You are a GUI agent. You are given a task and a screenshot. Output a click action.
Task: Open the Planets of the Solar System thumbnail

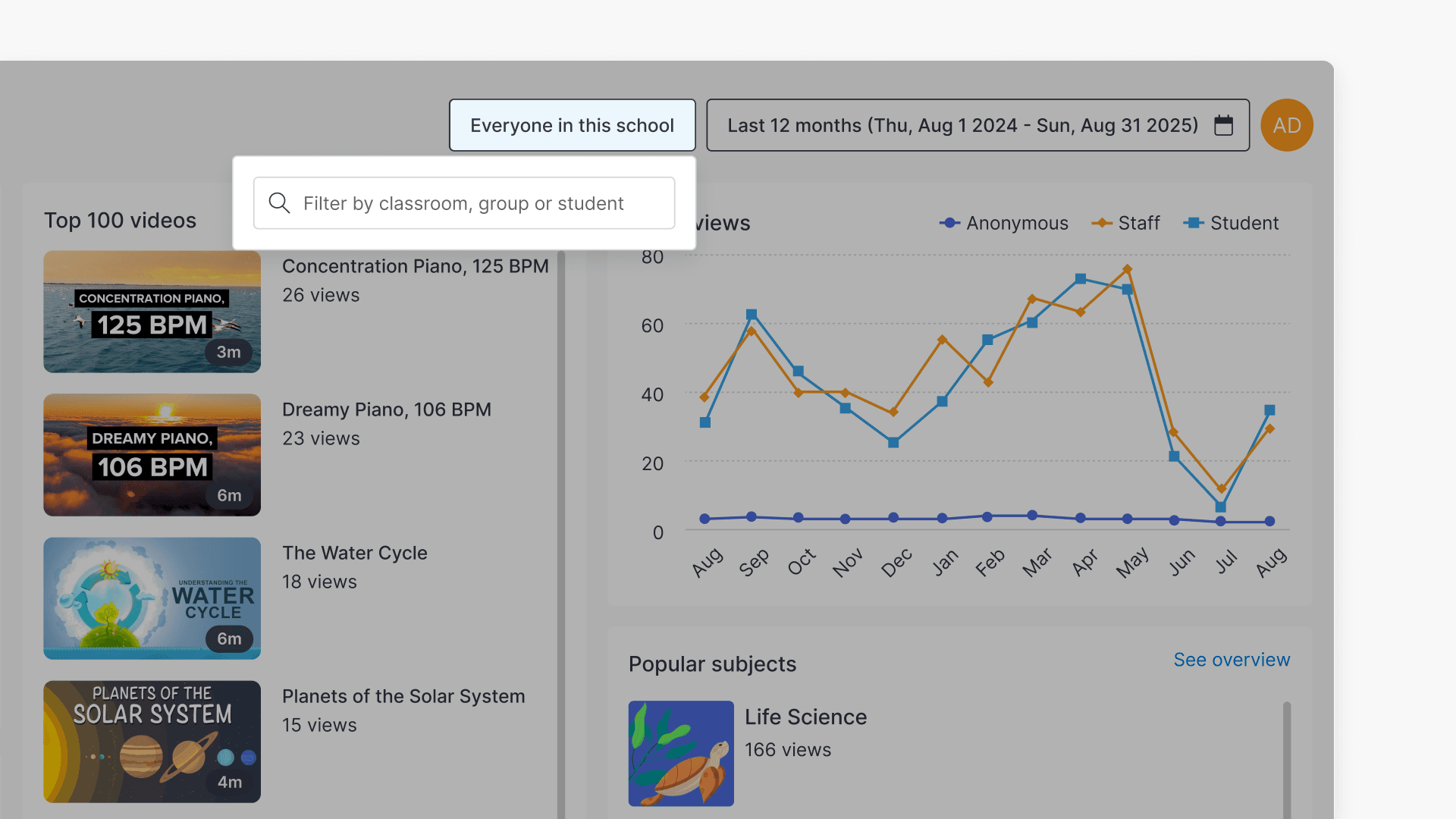click(x=152, y=742)
